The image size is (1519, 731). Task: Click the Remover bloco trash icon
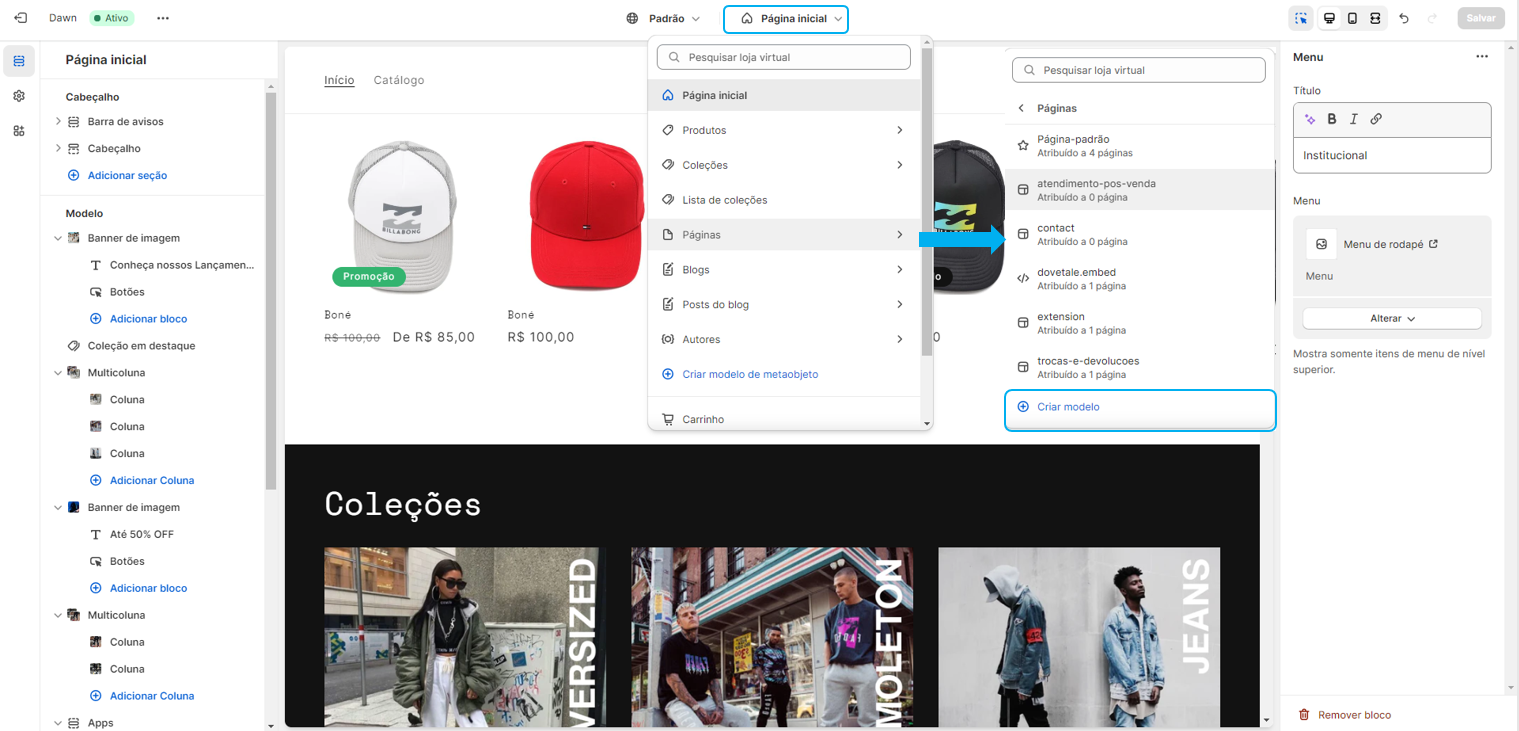coord(1304,715)
